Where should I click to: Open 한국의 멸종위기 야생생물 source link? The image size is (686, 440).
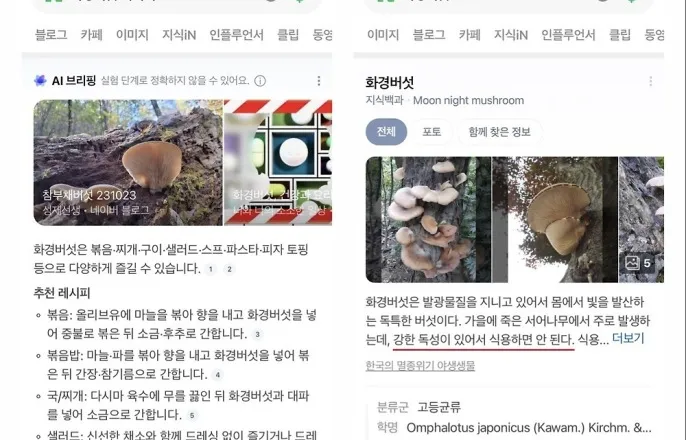[x=420, y=366]
